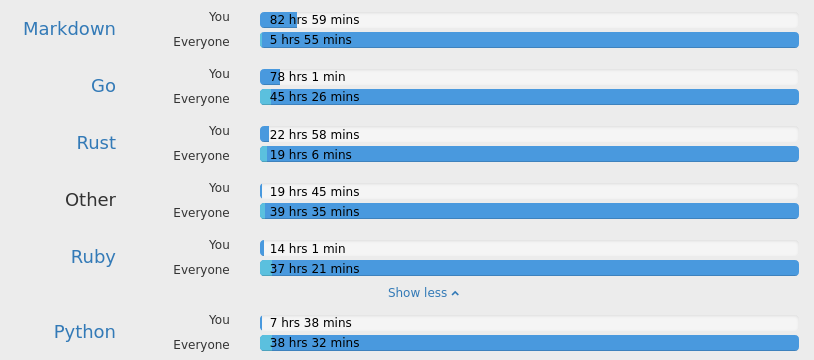814x360 pixels.
Task: Click everyone's Ruby 37 hrs 21 mins bar
Action: click(x=529, y=269)
